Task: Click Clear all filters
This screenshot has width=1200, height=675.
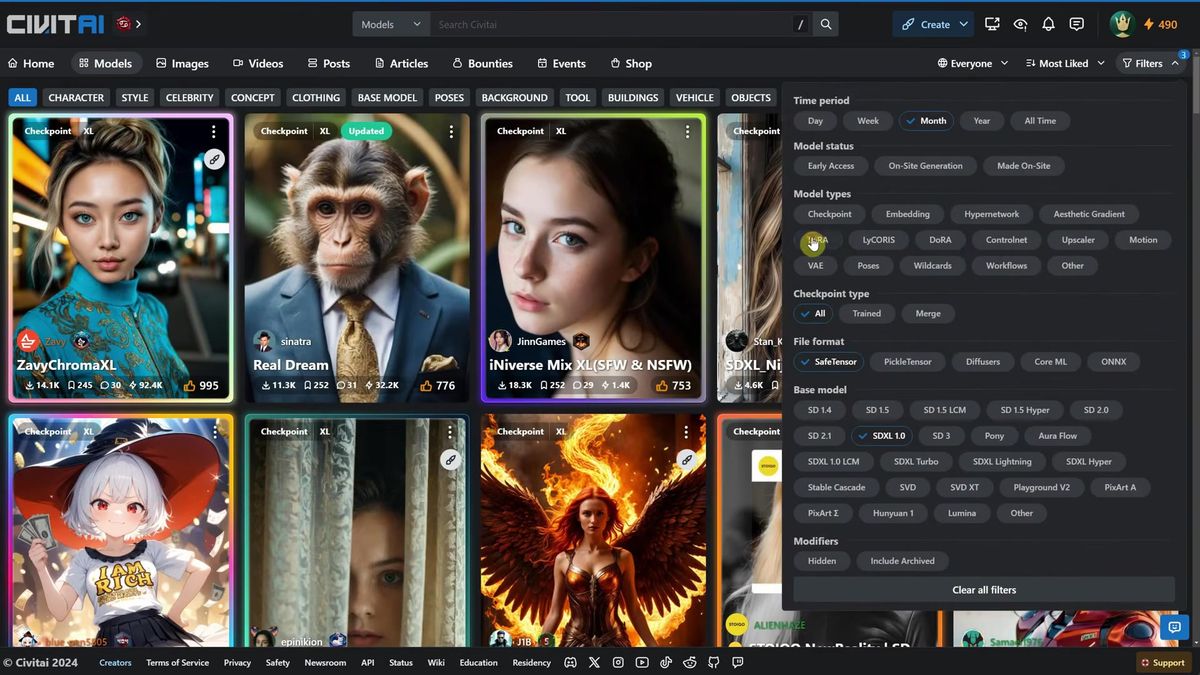Action: [x=984, y=590]
